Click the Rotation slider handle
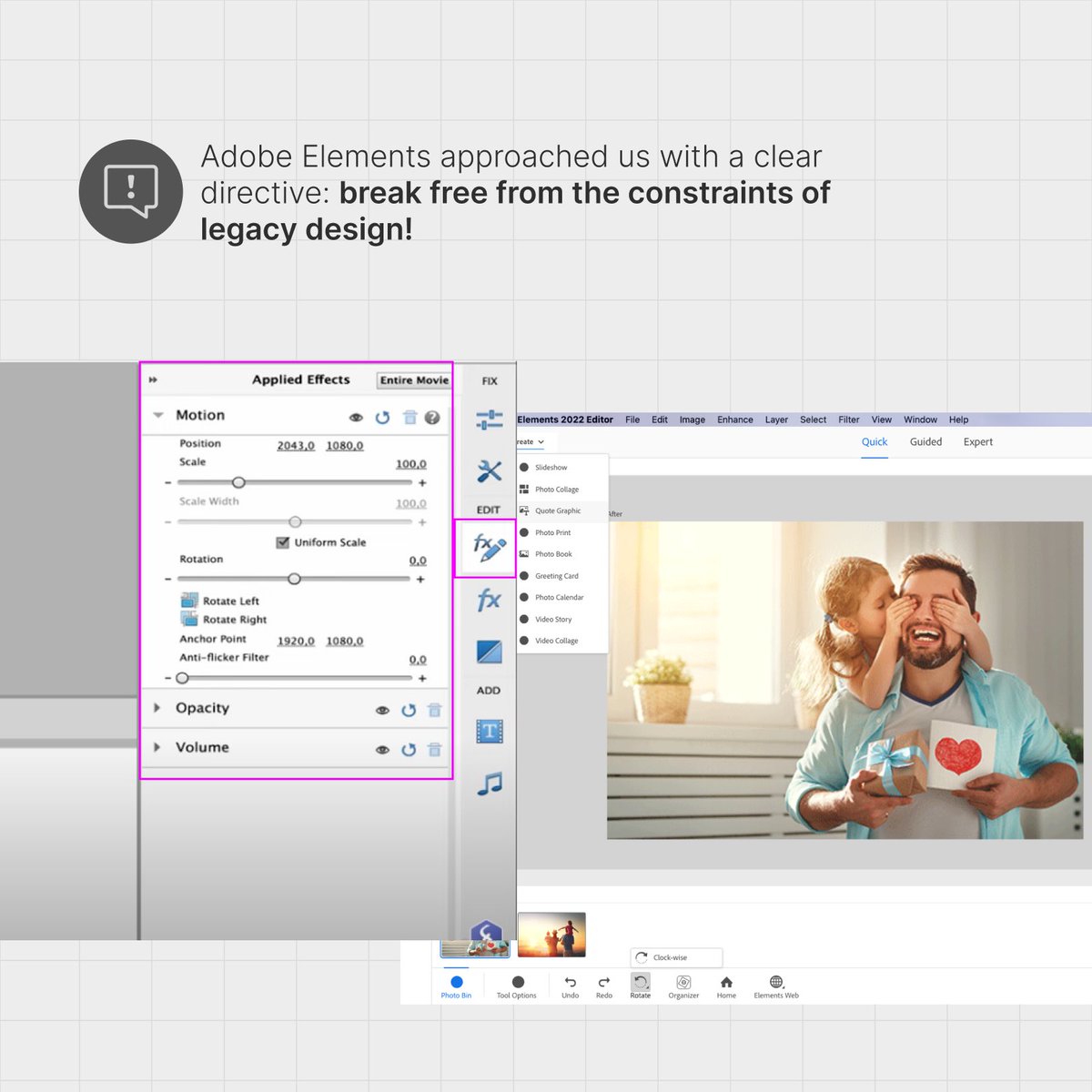 [x=294, y=579]
